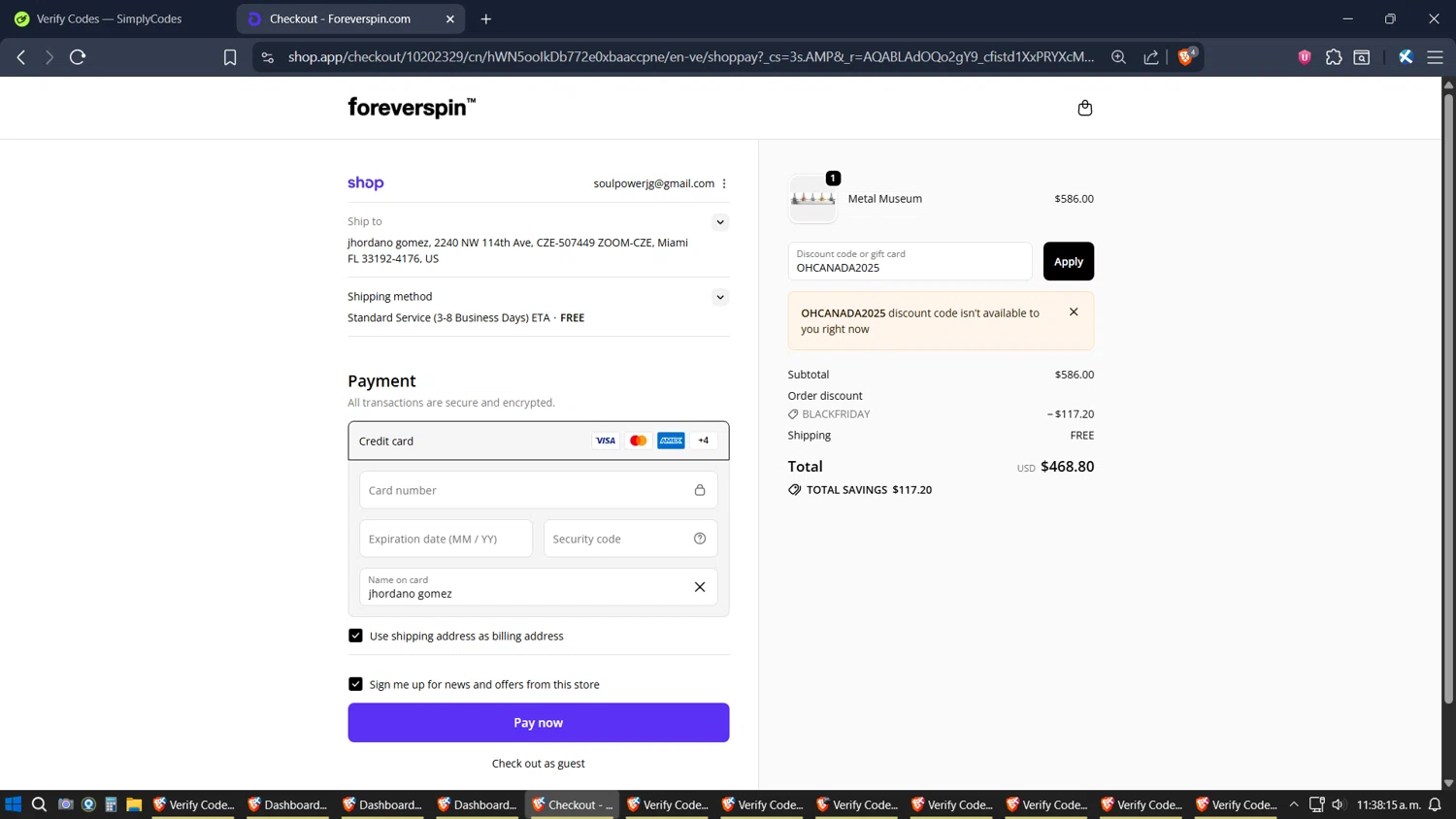Open a new browser tab

pyautogui.click(x=486, y=18)
